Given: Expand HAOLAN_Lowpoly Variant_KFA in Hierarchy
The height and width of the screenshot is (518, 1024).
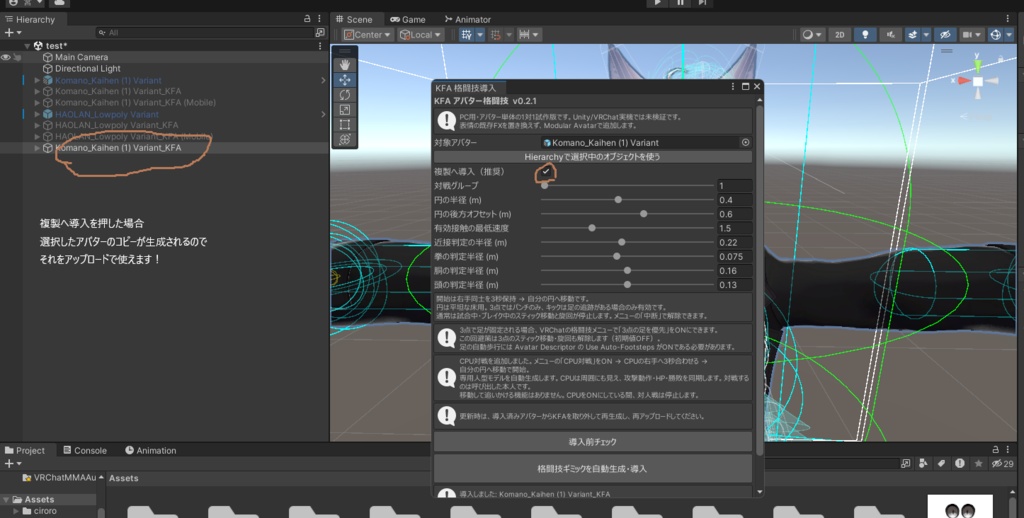Looking at the screenshot, I should pos(37,125).
